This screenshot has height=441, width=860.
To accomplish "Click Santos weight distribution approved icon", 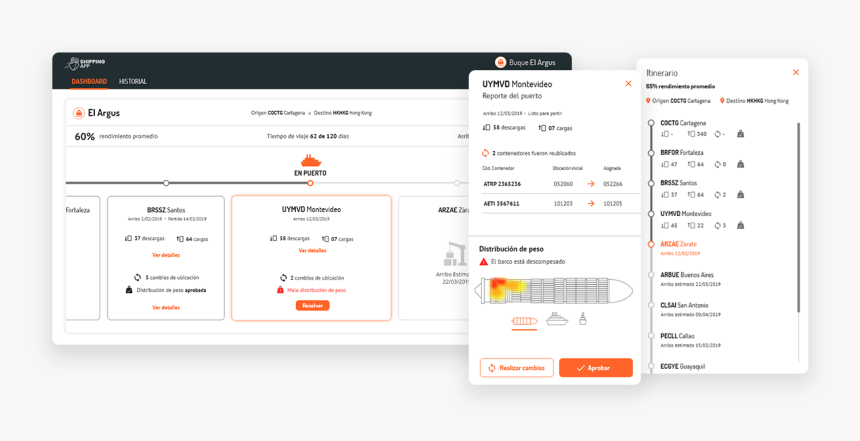I will (x=128, y=290).
